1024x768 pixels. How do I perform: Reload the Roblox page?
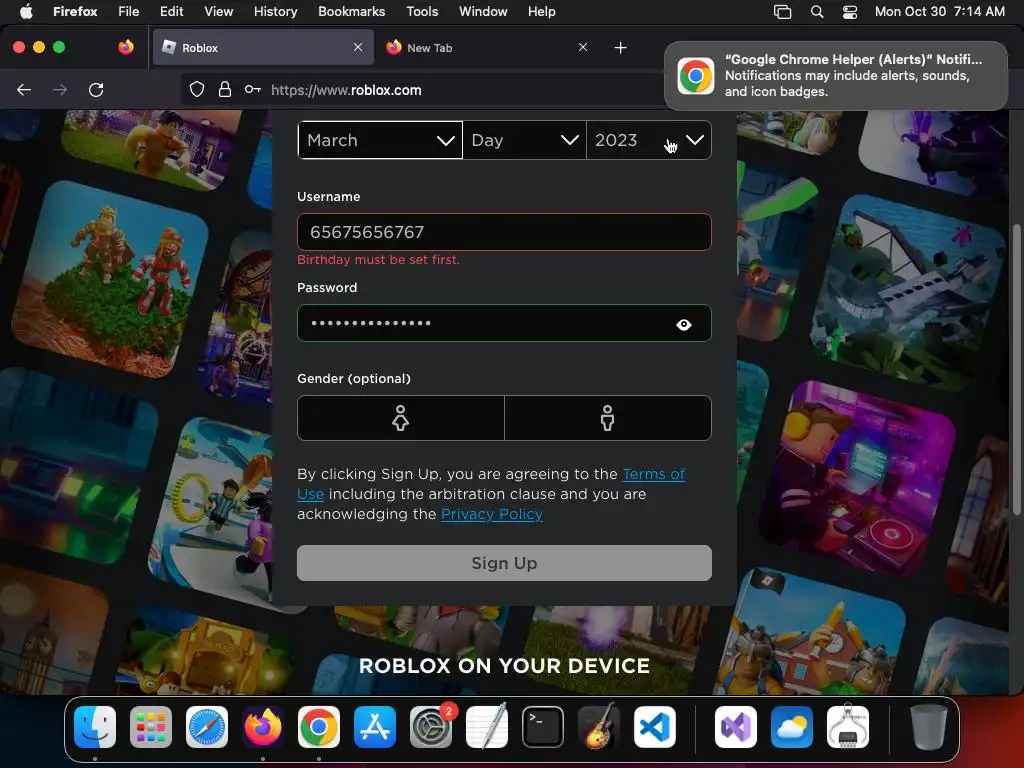96,89
